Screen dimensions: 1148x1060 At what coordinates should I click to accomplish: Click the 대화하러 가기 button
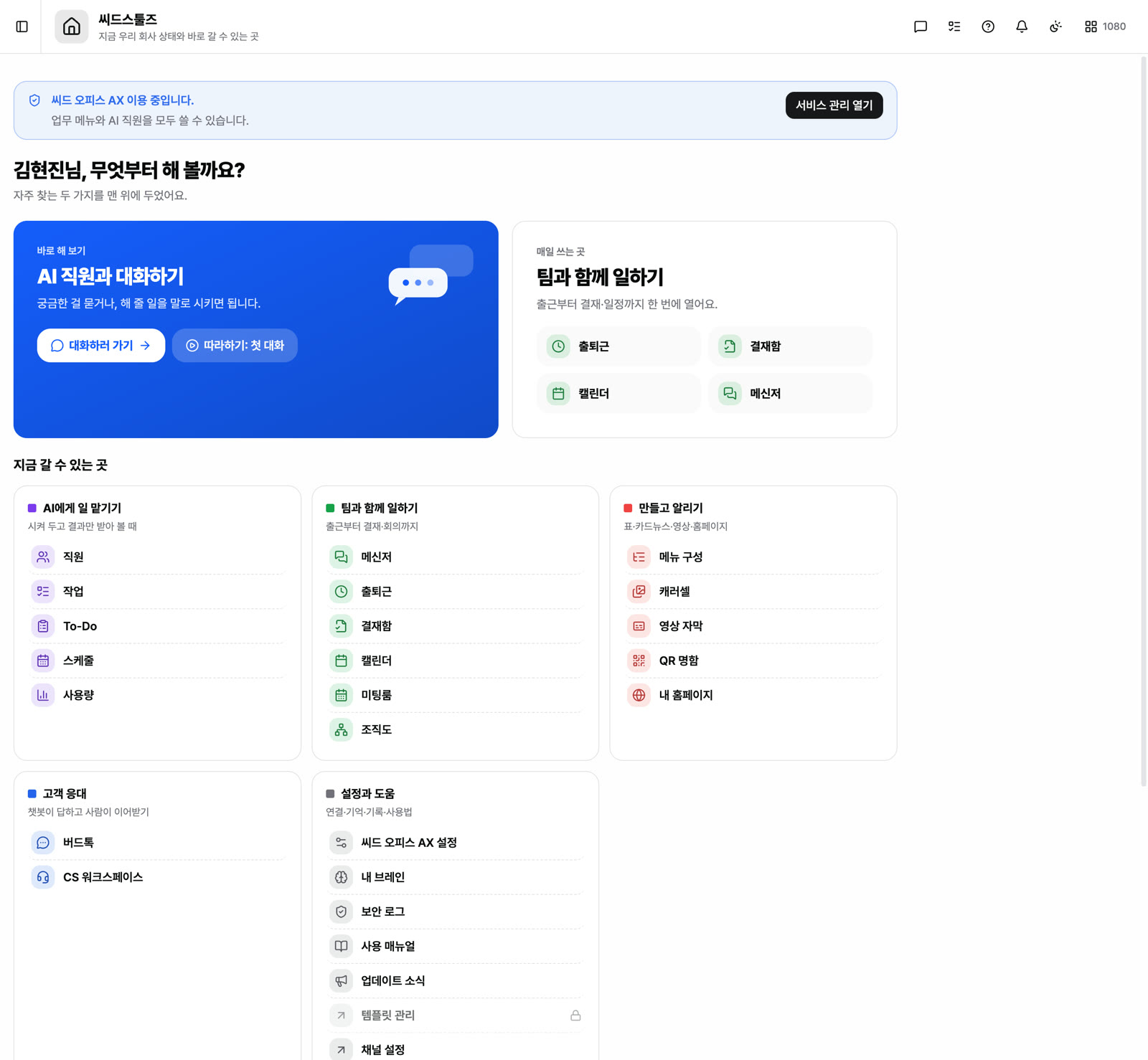coord(101,346)
